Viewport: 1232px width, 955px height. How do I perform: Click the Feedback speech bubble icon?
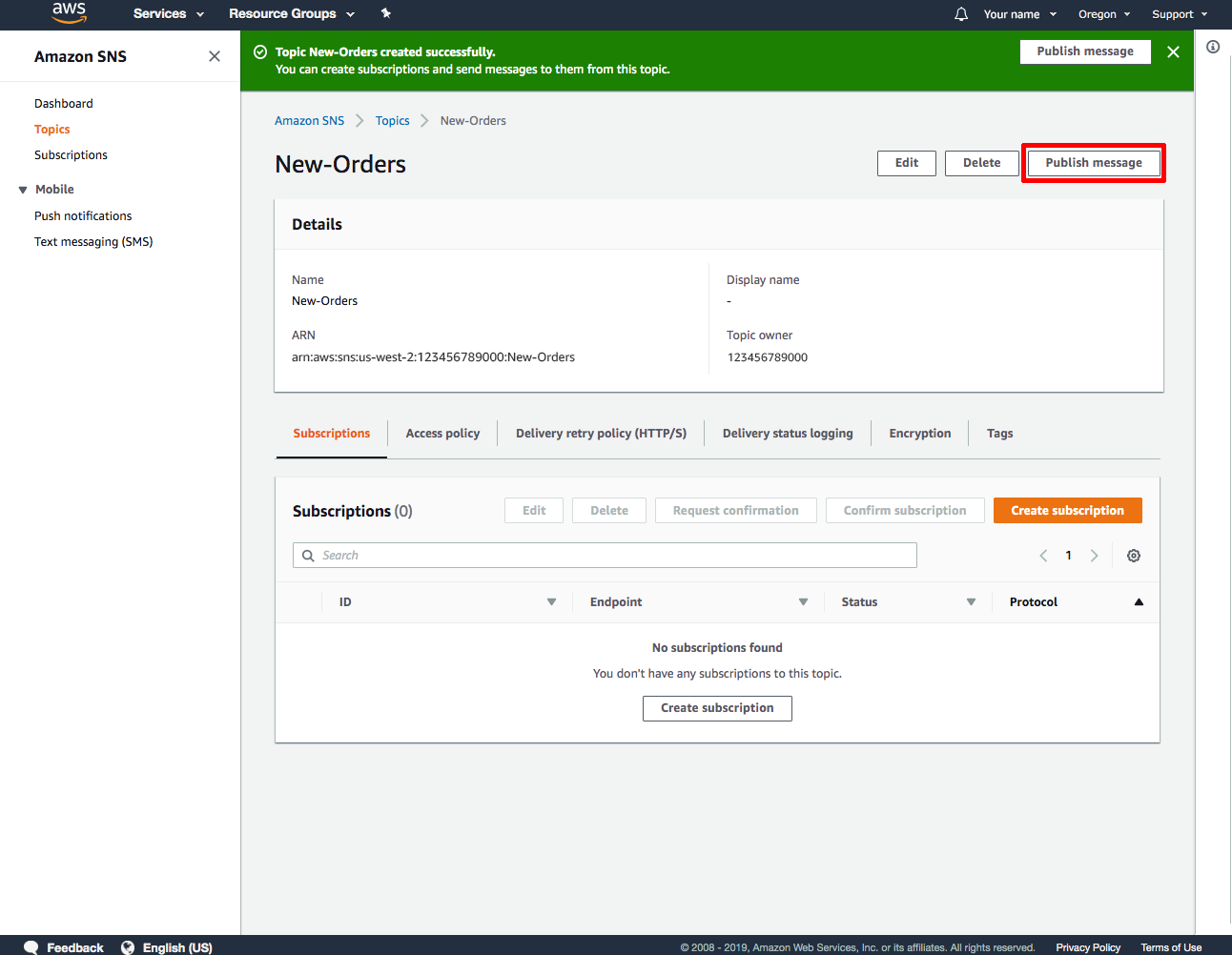(31, 947)
